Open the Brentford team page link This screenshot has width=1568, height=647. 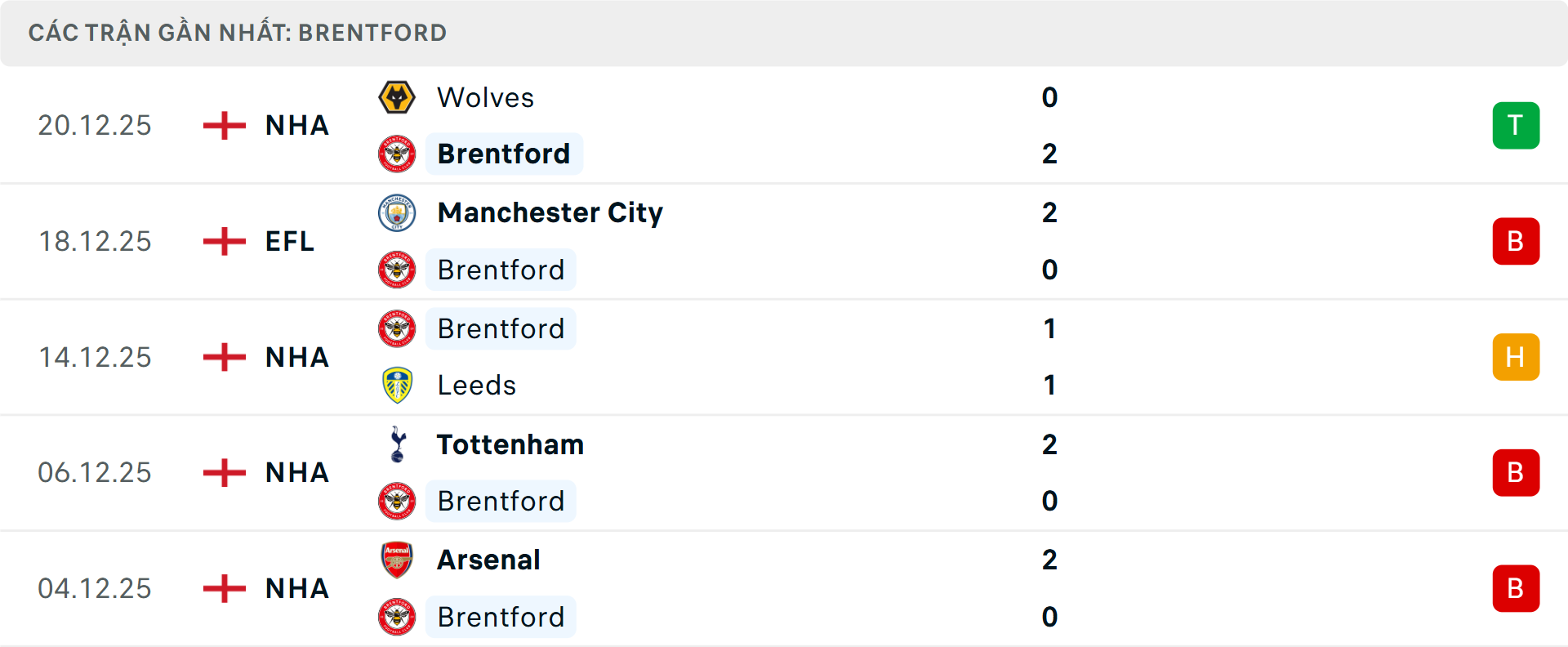coord(504,154)
